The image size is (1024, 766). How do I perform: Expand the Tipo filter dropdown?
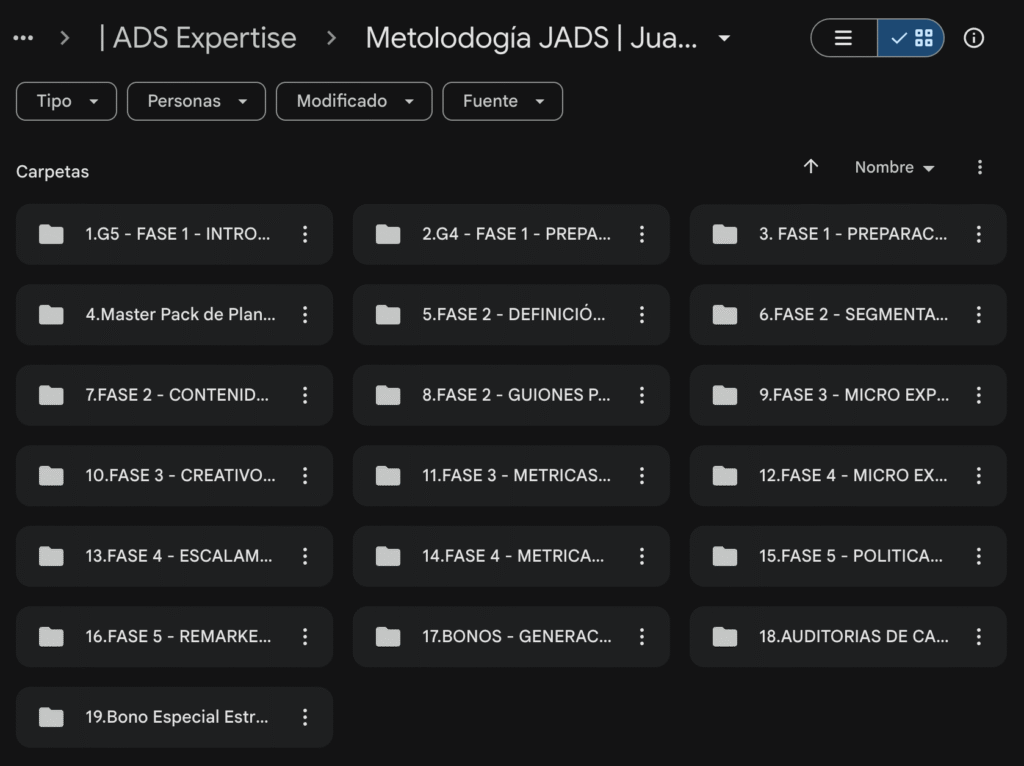click(67, 101)
